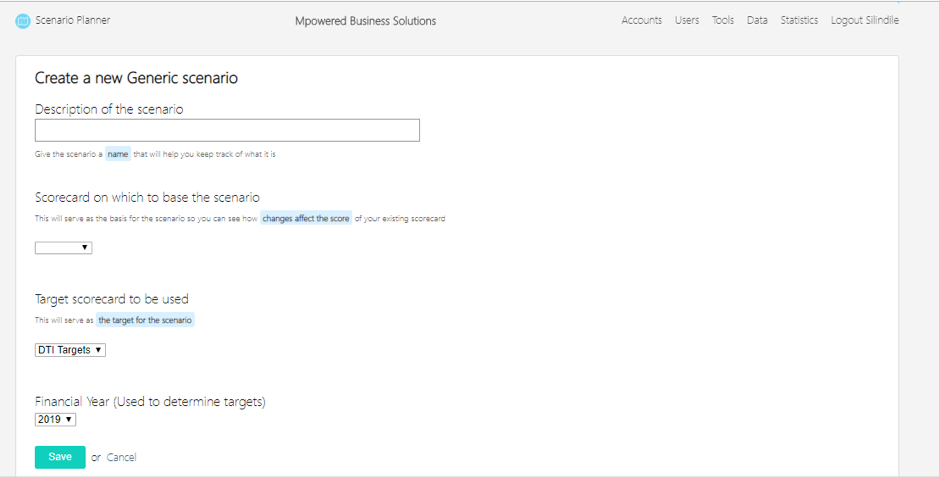Open the Users menu

(687, 20)
